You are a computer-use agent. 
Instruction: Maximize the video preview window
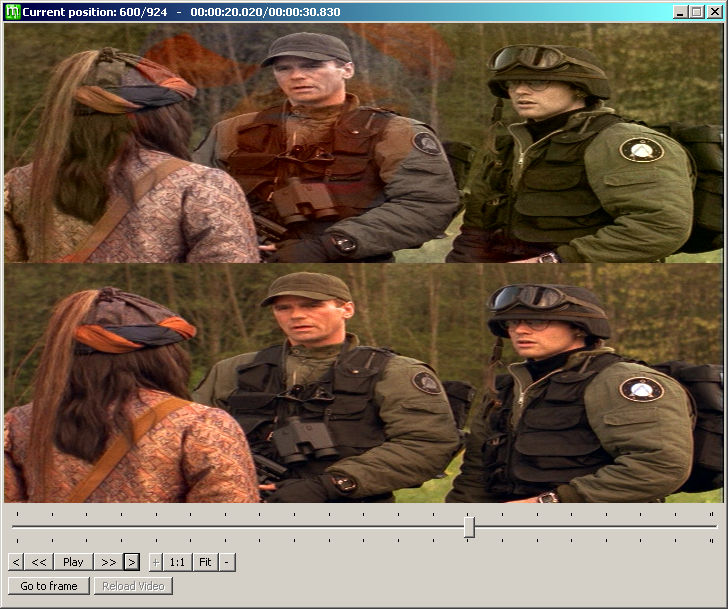pos(696,12)
